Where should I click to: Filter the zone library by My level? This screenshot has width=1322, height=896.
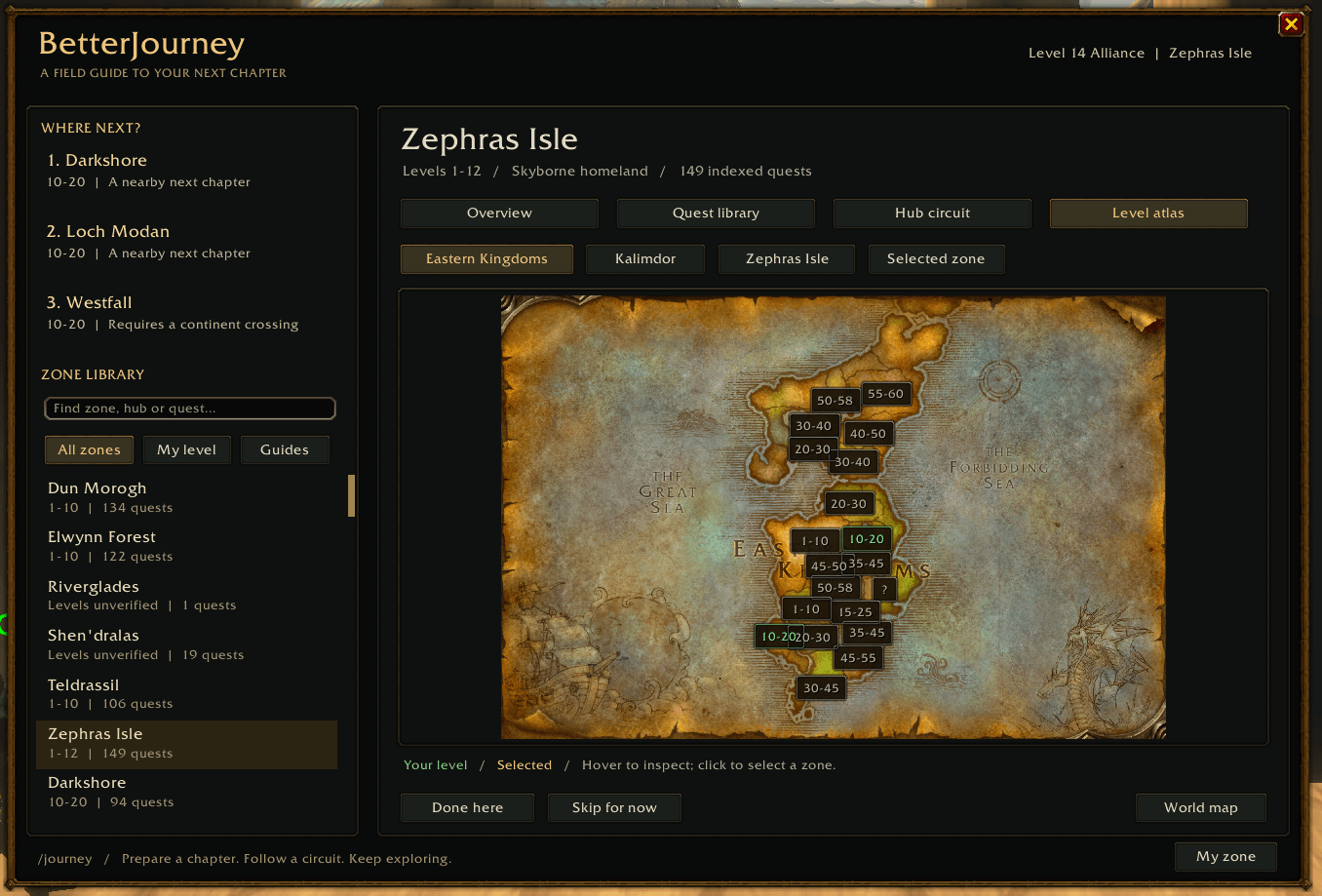click(186, 449)
